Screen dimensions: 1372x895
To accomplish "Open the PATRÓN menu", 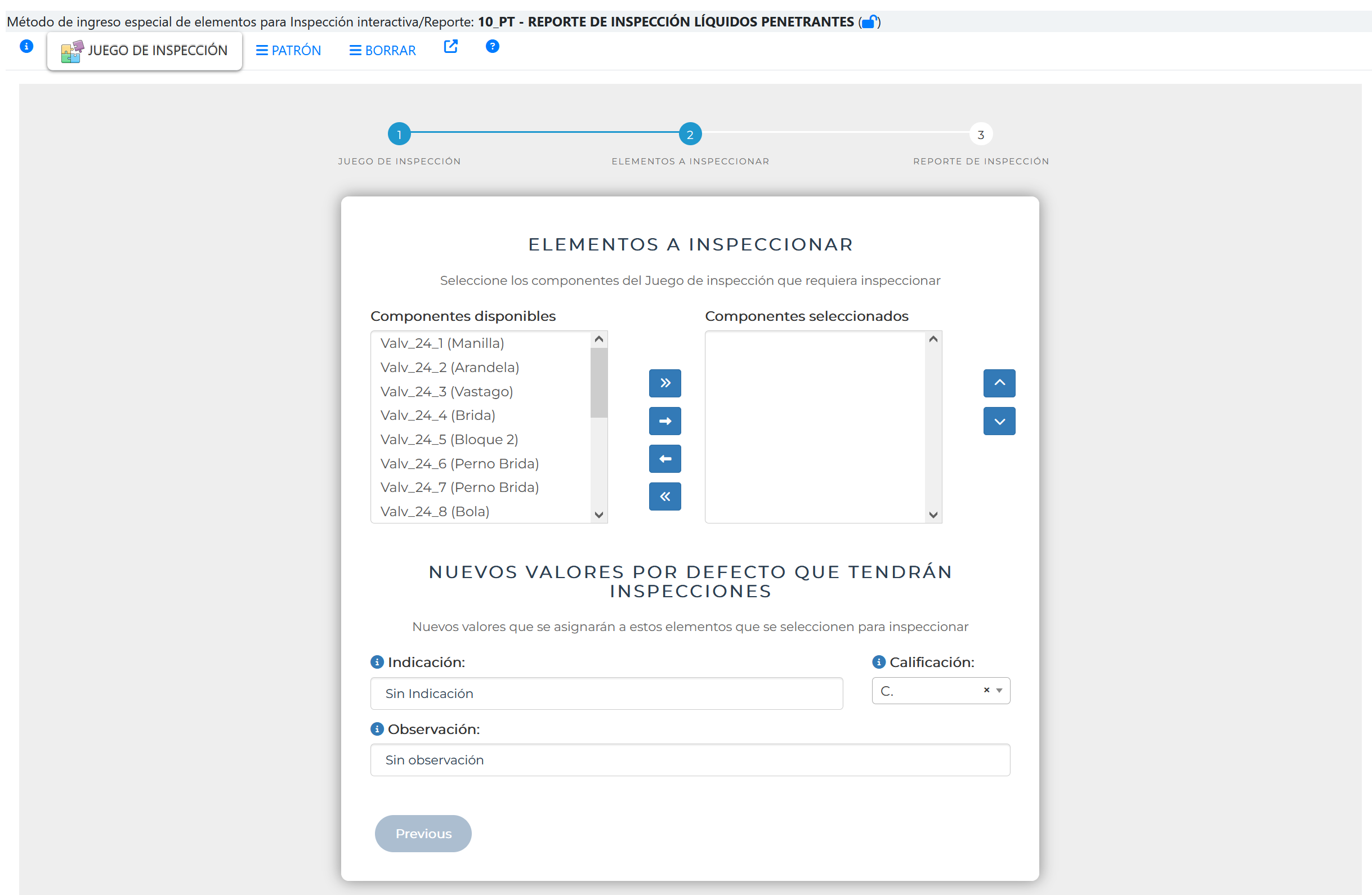I will pos(288,51).
